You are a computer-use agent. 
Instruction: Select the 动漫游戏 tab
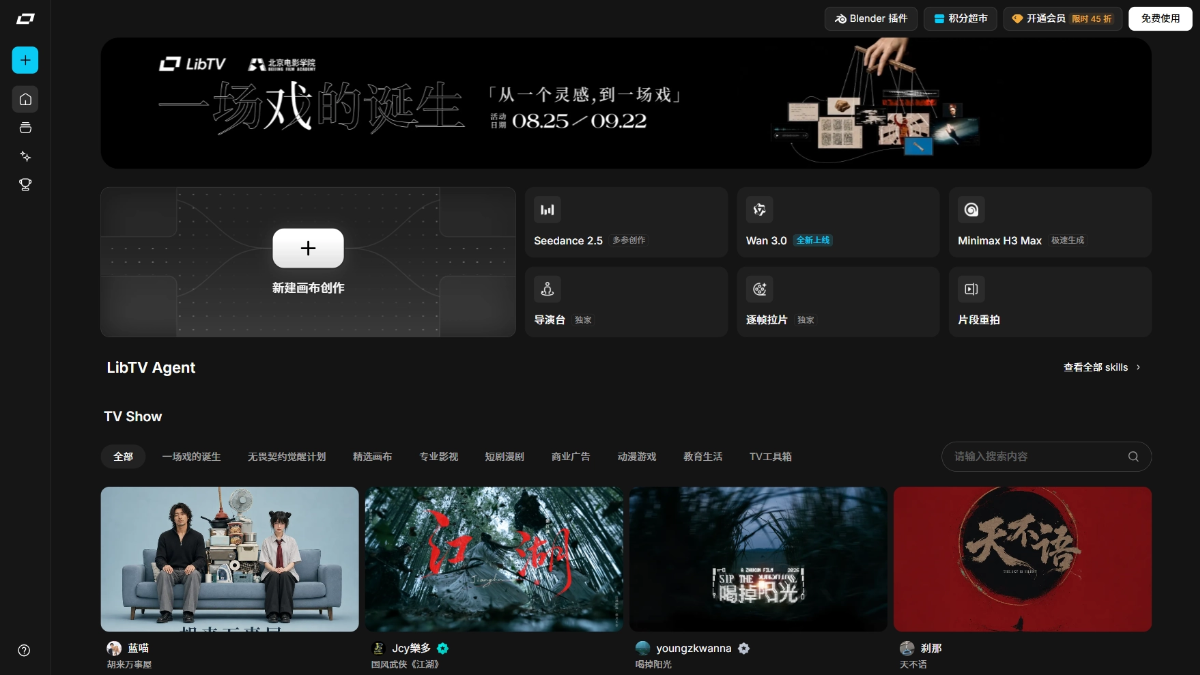[636, 457]
